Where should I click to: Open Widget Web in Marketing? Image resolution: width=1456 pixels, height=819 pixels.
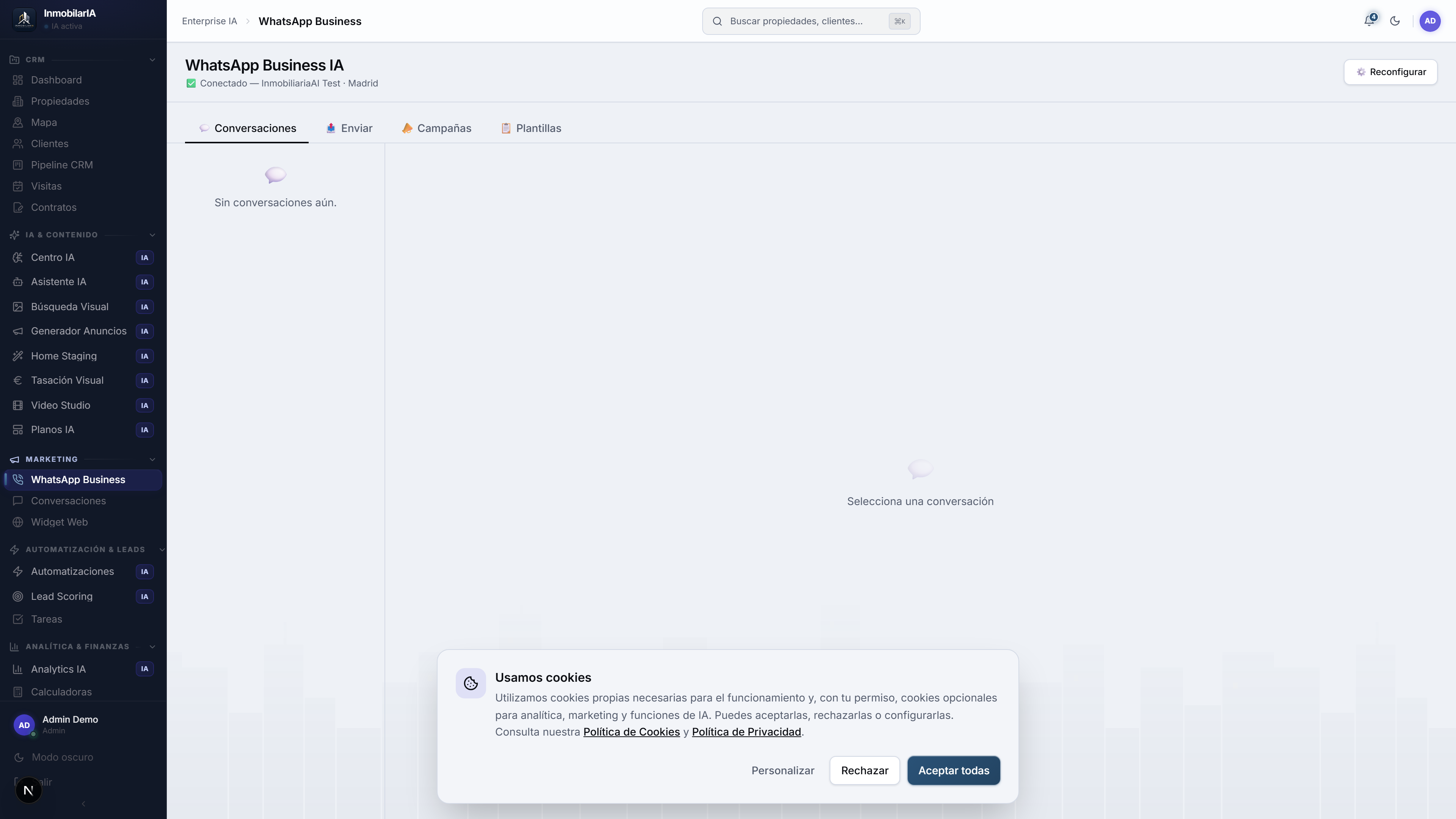coord(83,522)
